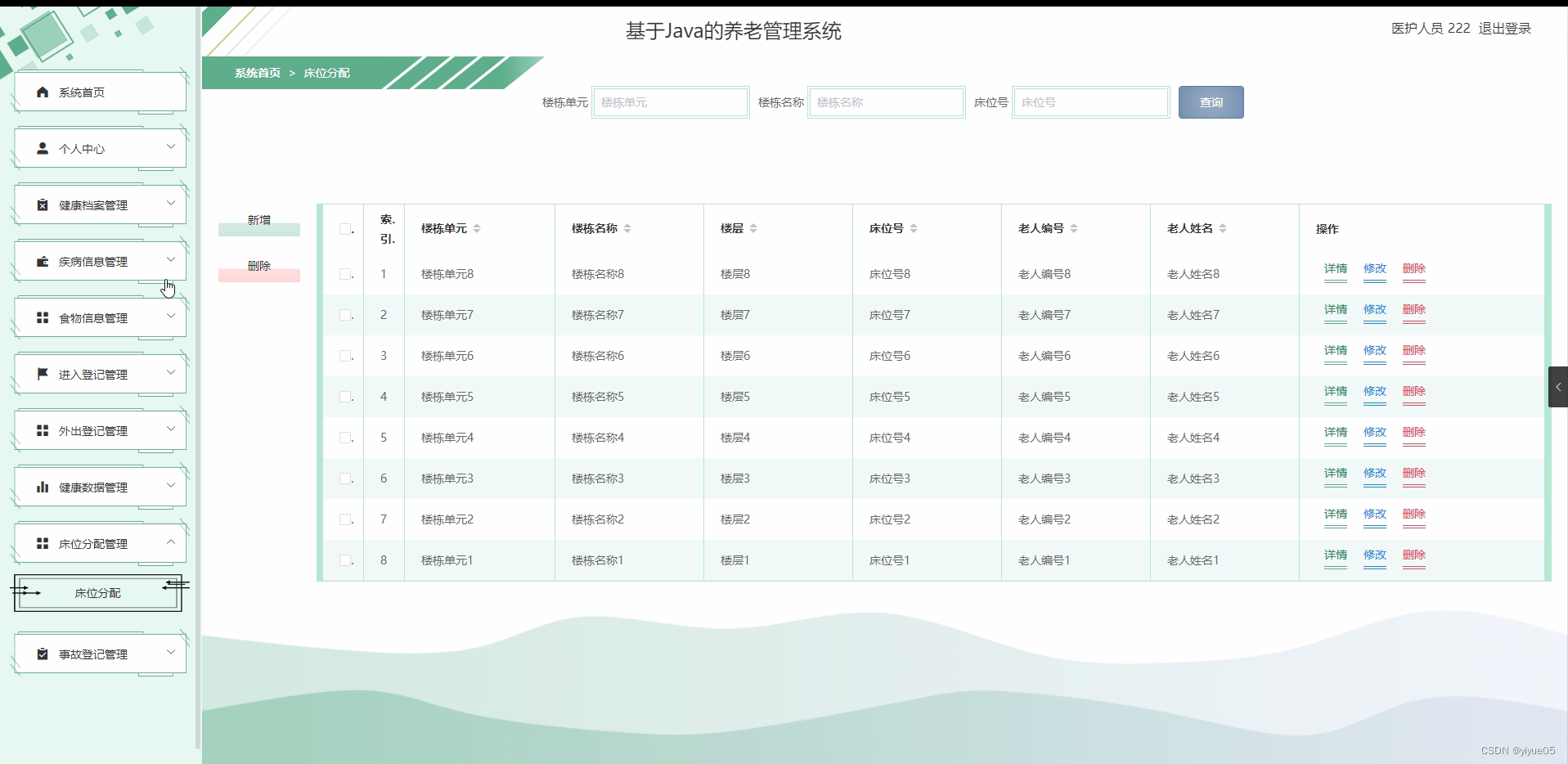
Task: Click the checklist icon beside 事故登记管理
Action: [43, 654]
